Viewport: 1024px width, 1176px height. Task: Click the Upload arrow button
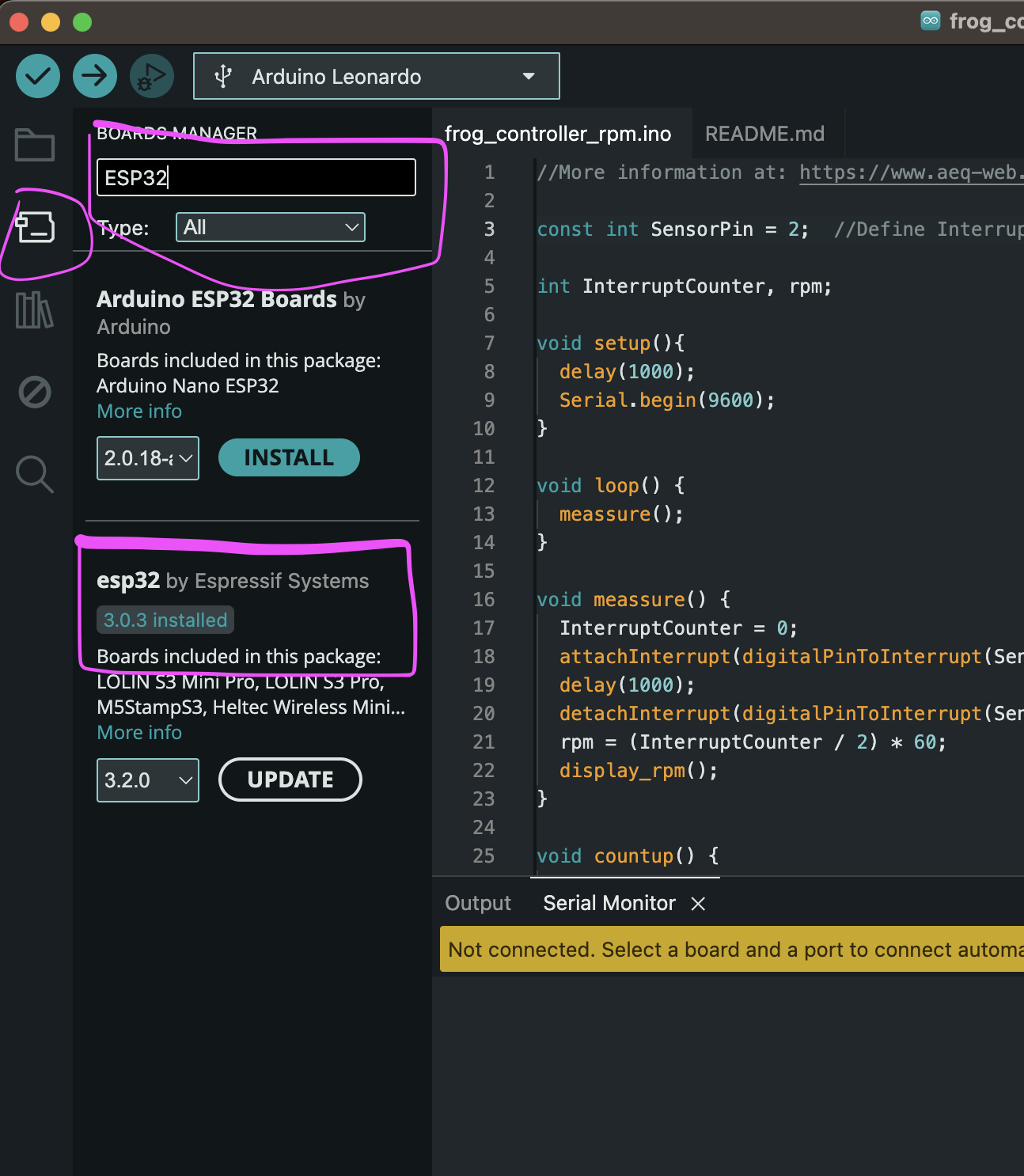click(x=95, y=76)
